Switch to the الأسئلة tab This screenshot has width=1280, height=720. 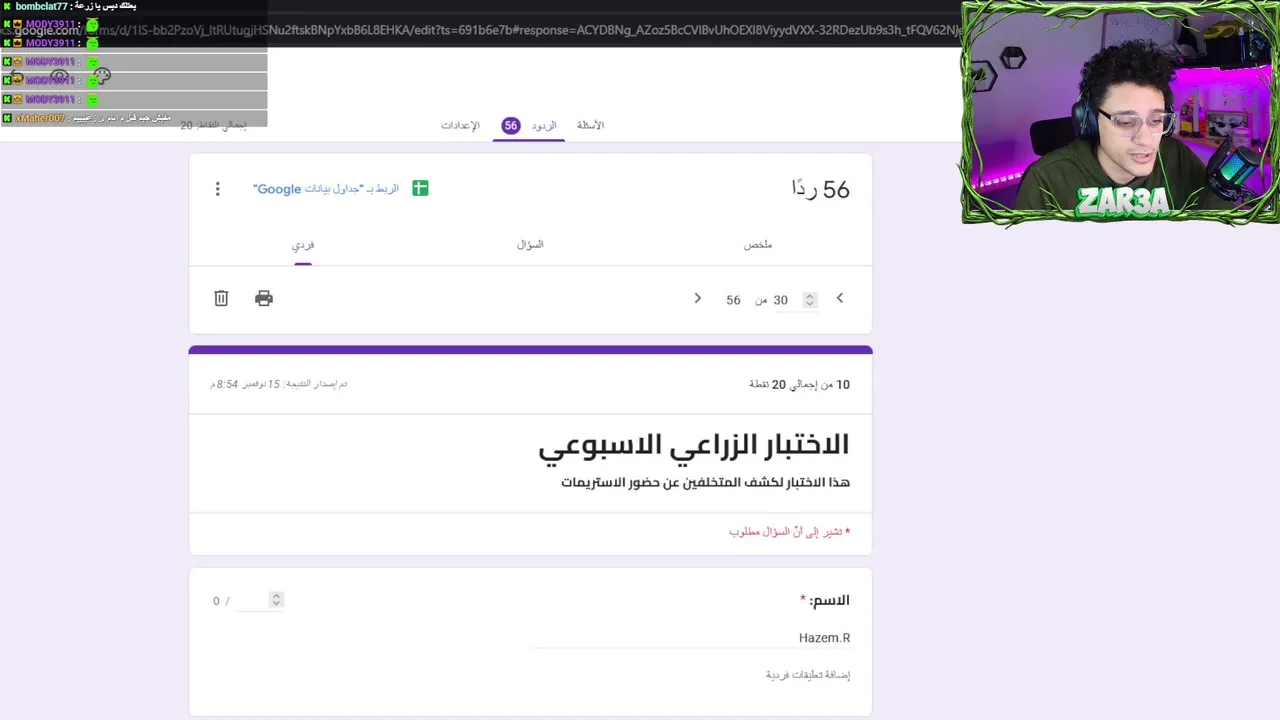tap(591, 125)
